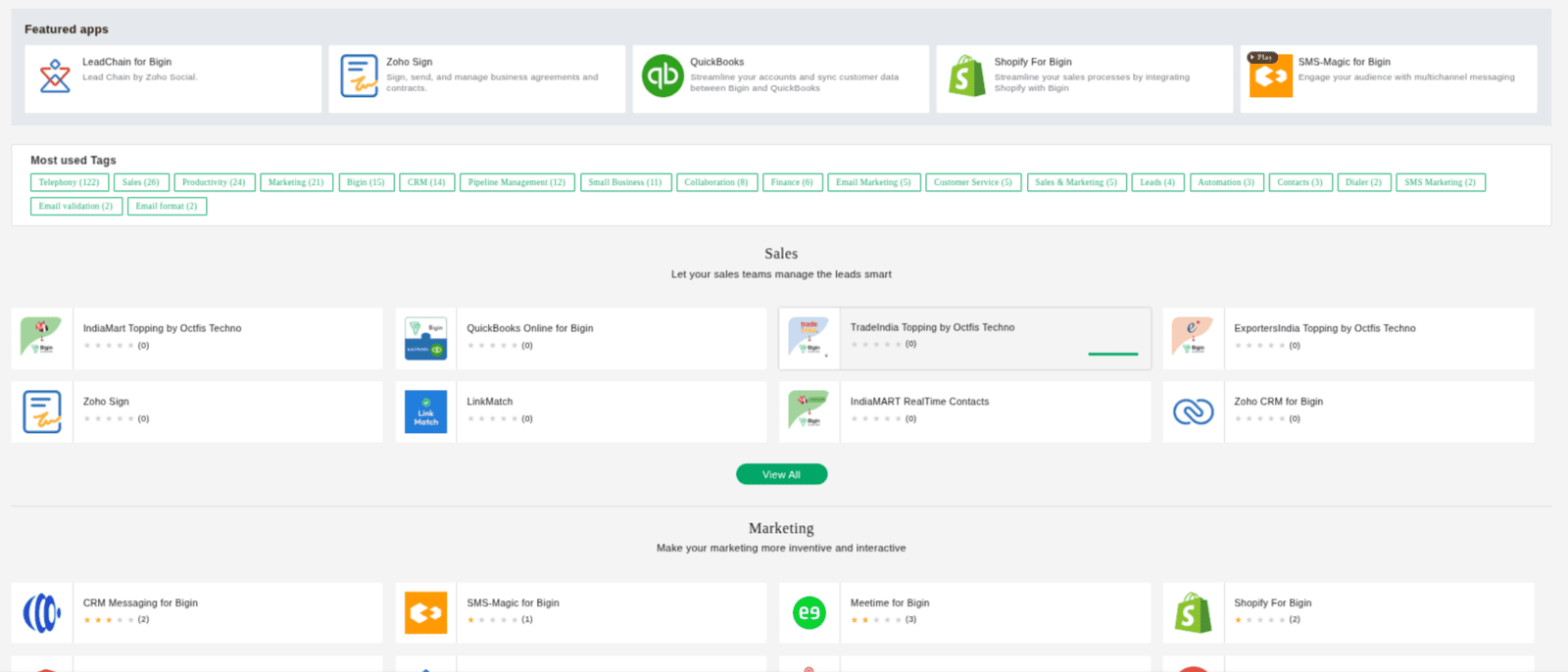Choose the Productivity (24) tag
The height and width of the screenshot is (672, 1568).
point(215,182)
